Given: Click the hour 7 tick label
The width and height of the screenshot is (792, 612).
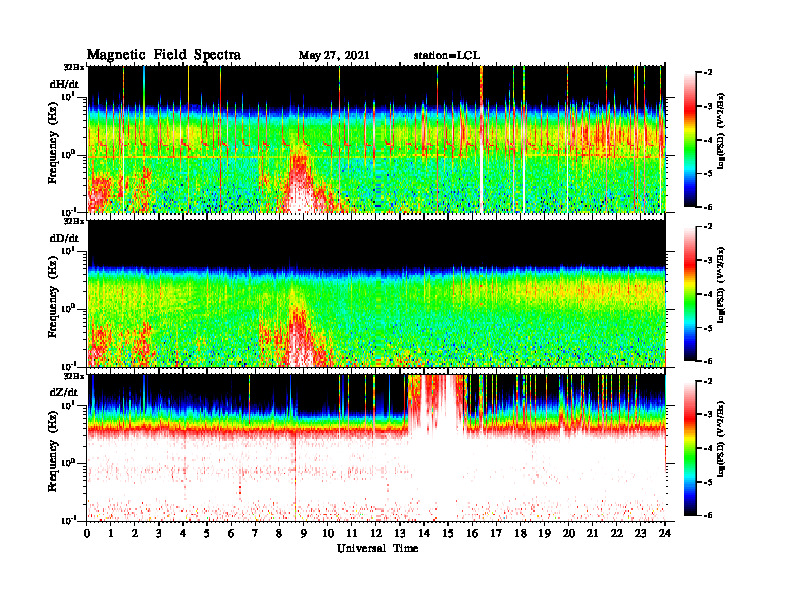Looking at the screenshot, I should pos(256,533).
